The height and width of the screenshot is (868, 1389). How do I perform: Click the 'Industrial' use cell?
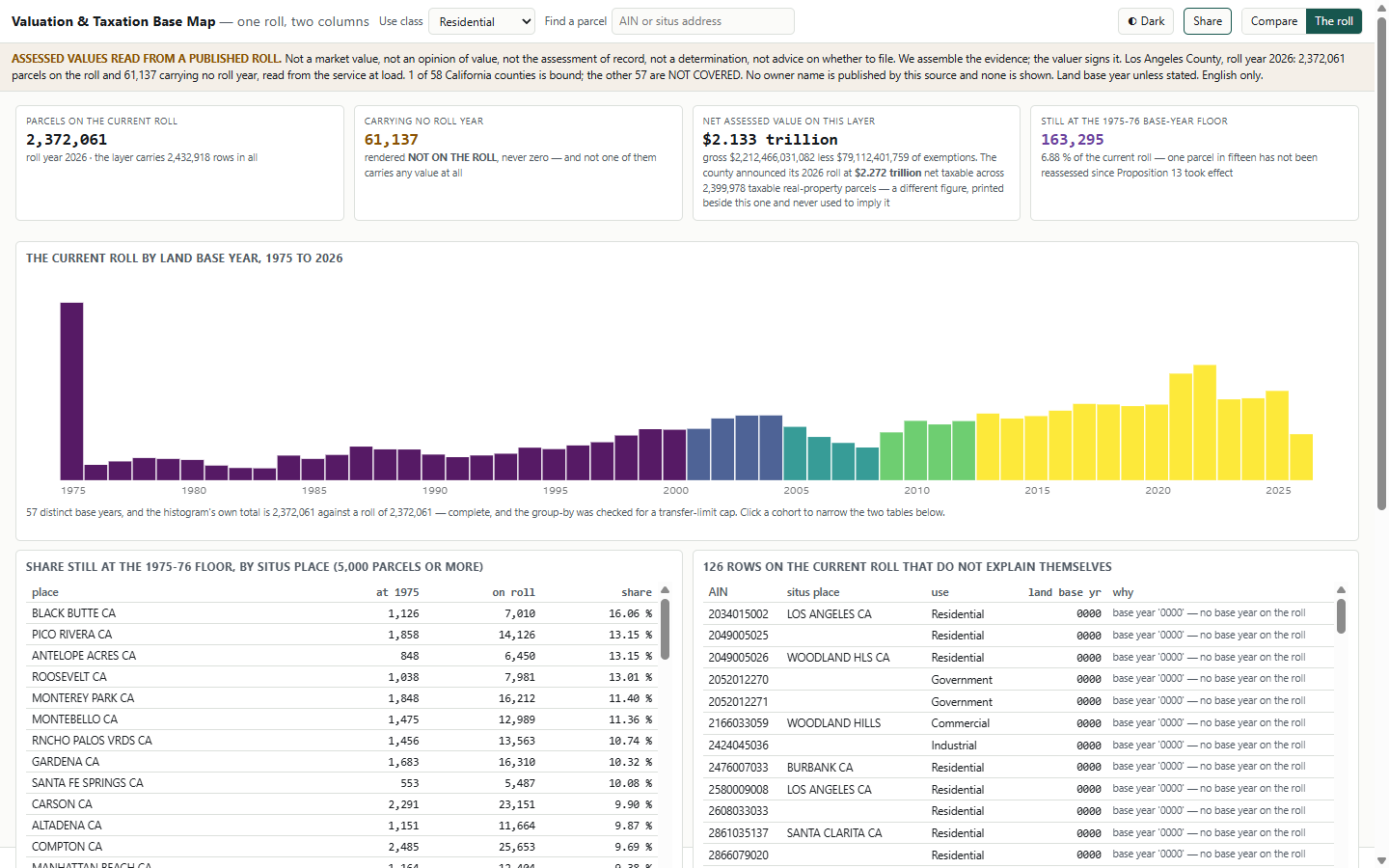point(953,746)
